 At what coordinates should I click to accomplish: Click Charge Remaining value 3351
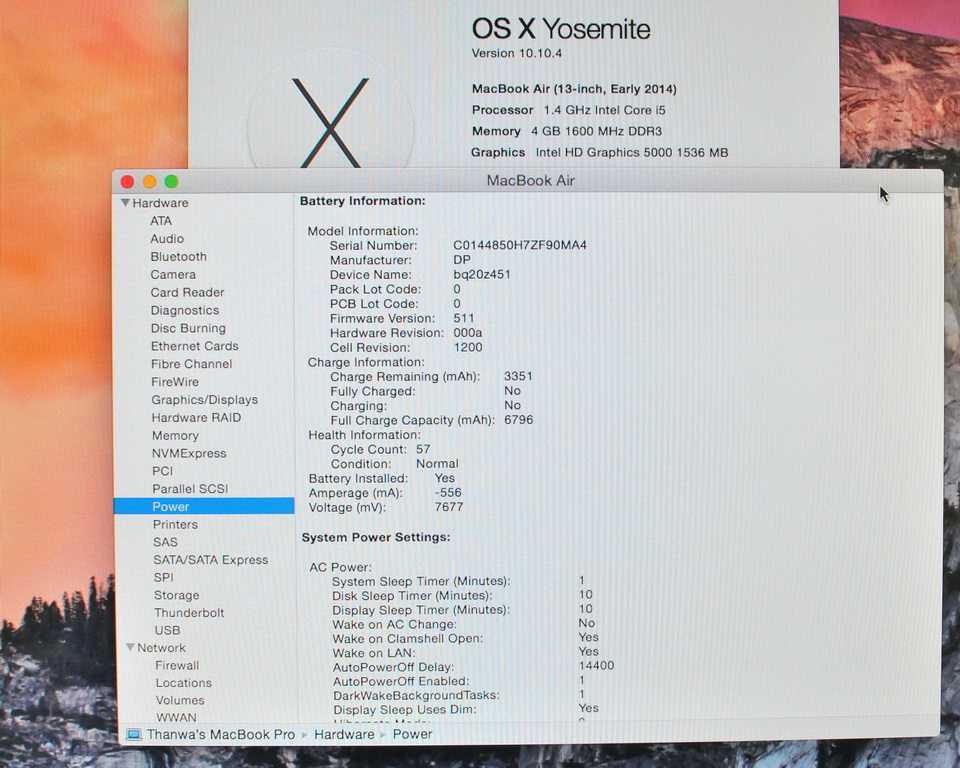pos(518,376)
